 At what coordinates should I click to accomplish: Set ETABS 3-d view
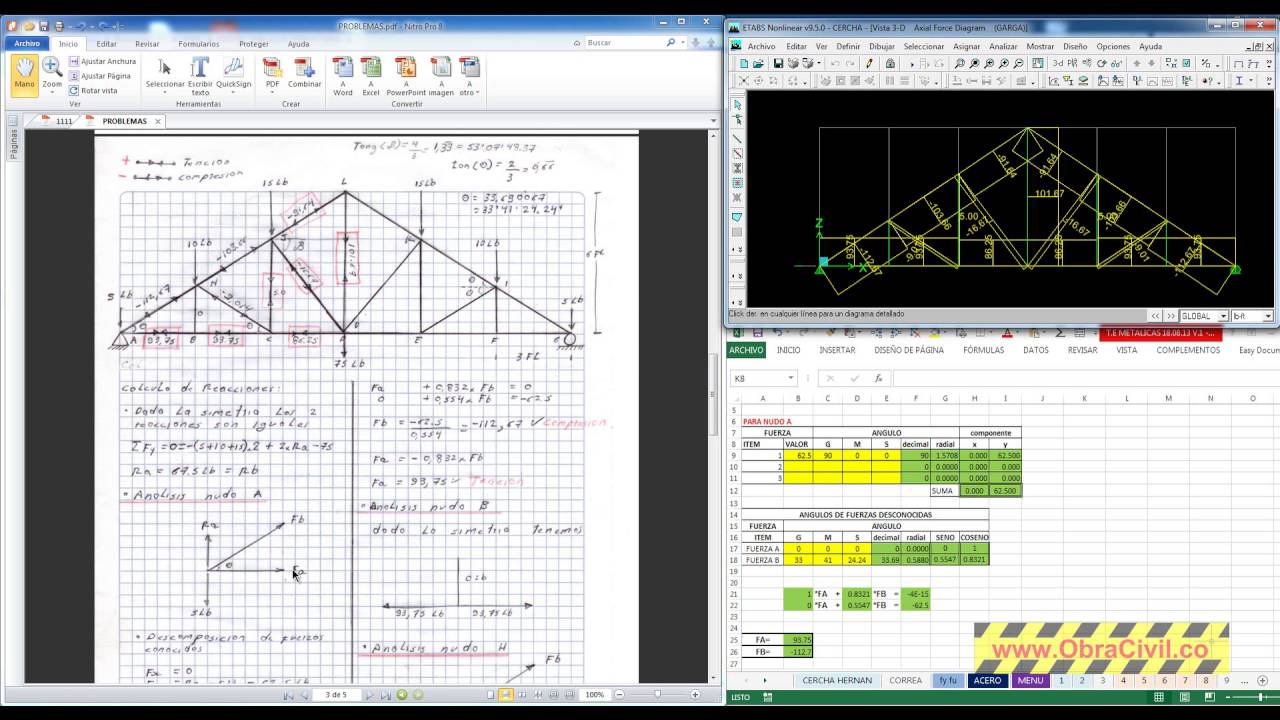tap(1058, 63)
